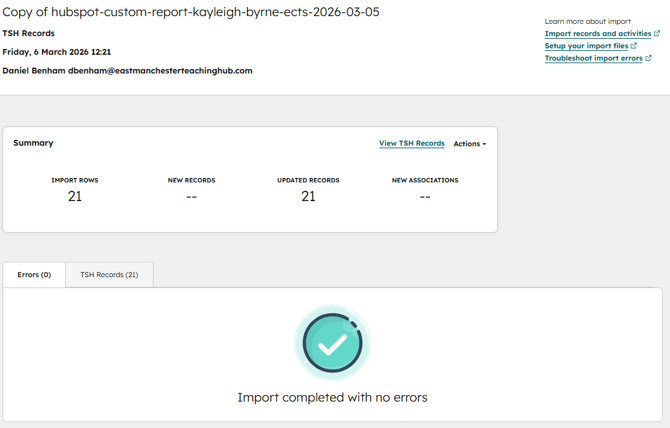Click external-link icon beside Import records and activities
Screen dimensions: 670x428
tap(657, 33)
